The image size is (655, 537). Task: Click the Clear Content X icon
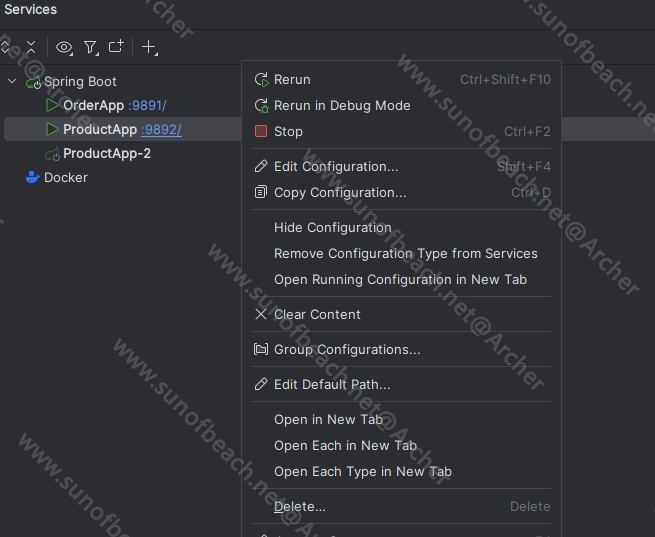(x=261, y=314)
